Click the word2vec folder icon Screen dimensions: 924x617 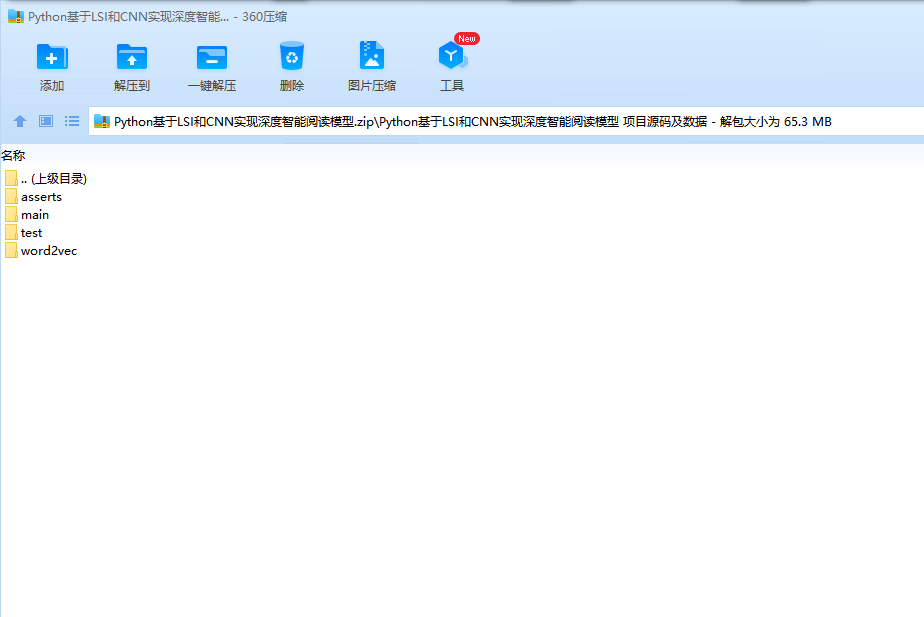click(x=11, y=250)
